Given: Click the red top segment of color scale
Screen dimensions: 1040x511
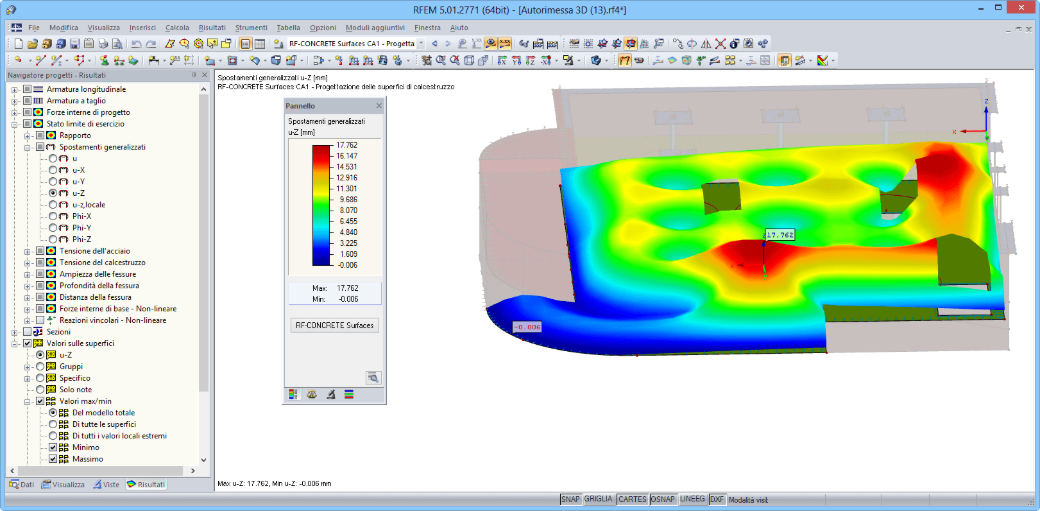Looking at the screenshot, I should tap(323, 149).
